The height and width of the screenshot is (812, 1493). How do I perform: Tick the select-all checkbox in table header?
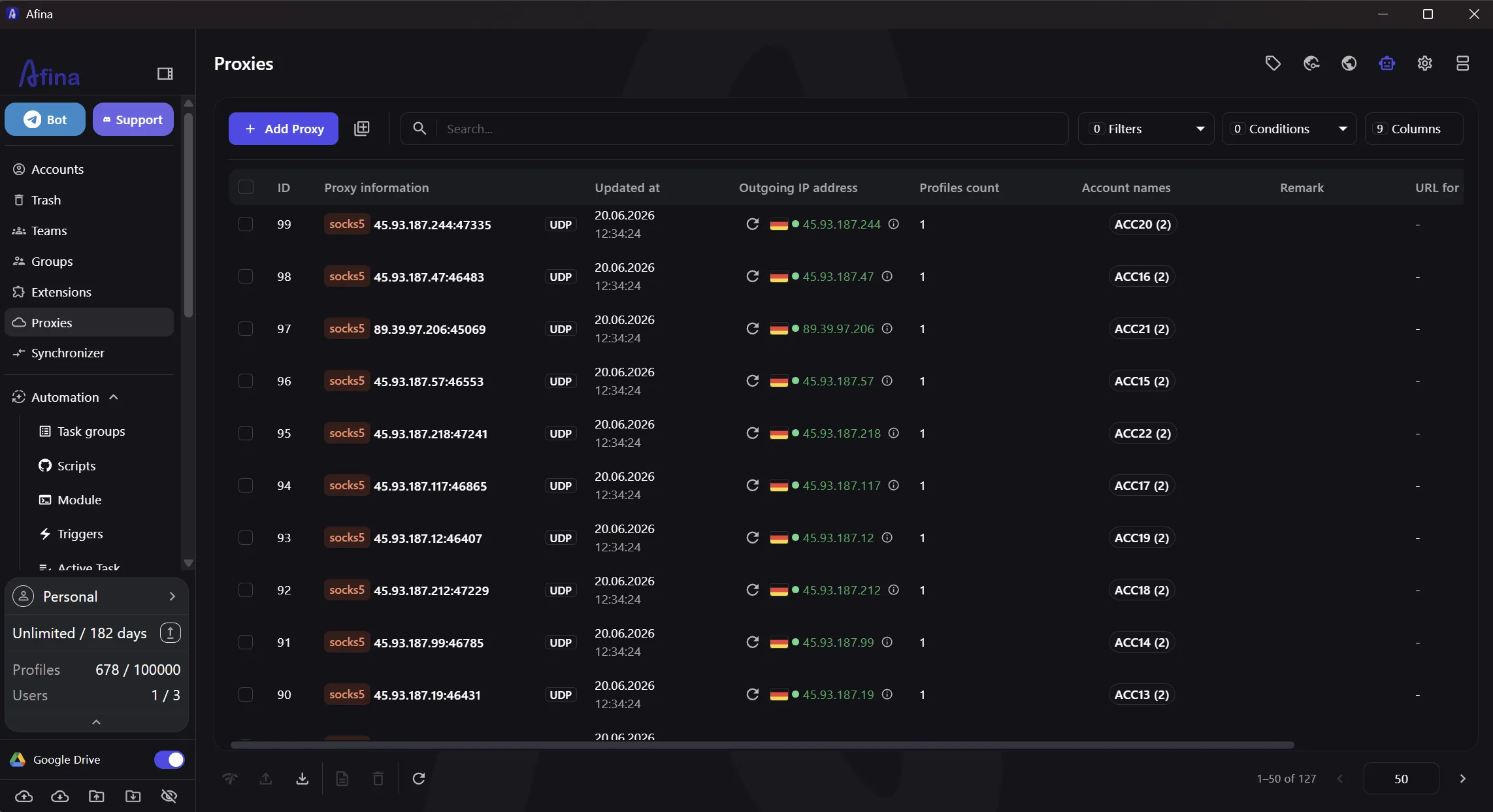coord(246,187)
